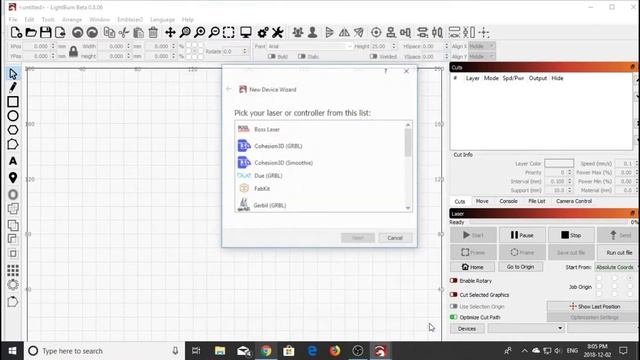The image size is (640, 360).
Task: Toggle the Welded text switch
Action: tap(373, 56)
